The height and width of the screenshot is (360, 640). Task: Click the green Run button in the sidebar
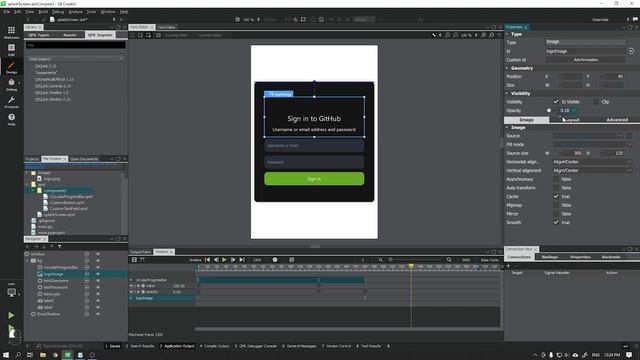coord(11,315)
